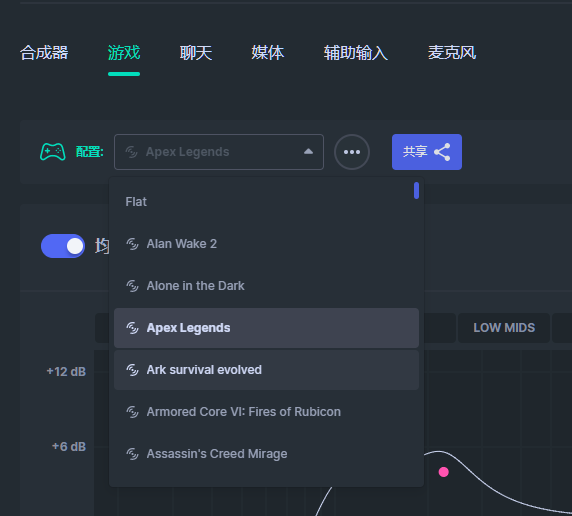The width and height of the screenshot is (572, 516).
Task: Choose Ark survival evolved preset
Action: [x=266, y=370]
